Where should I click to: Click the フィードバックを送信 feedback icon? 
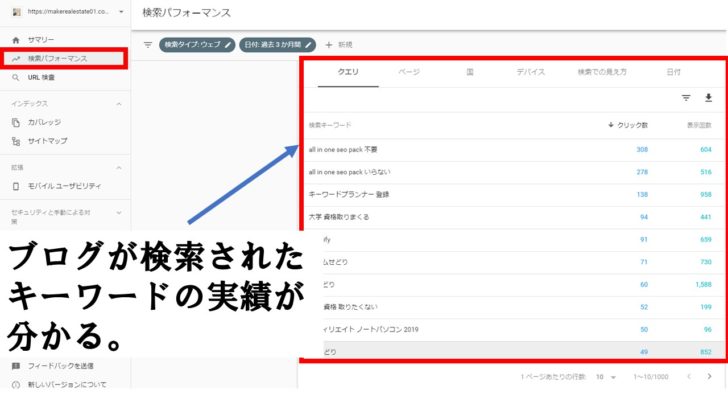click(15, 367)
